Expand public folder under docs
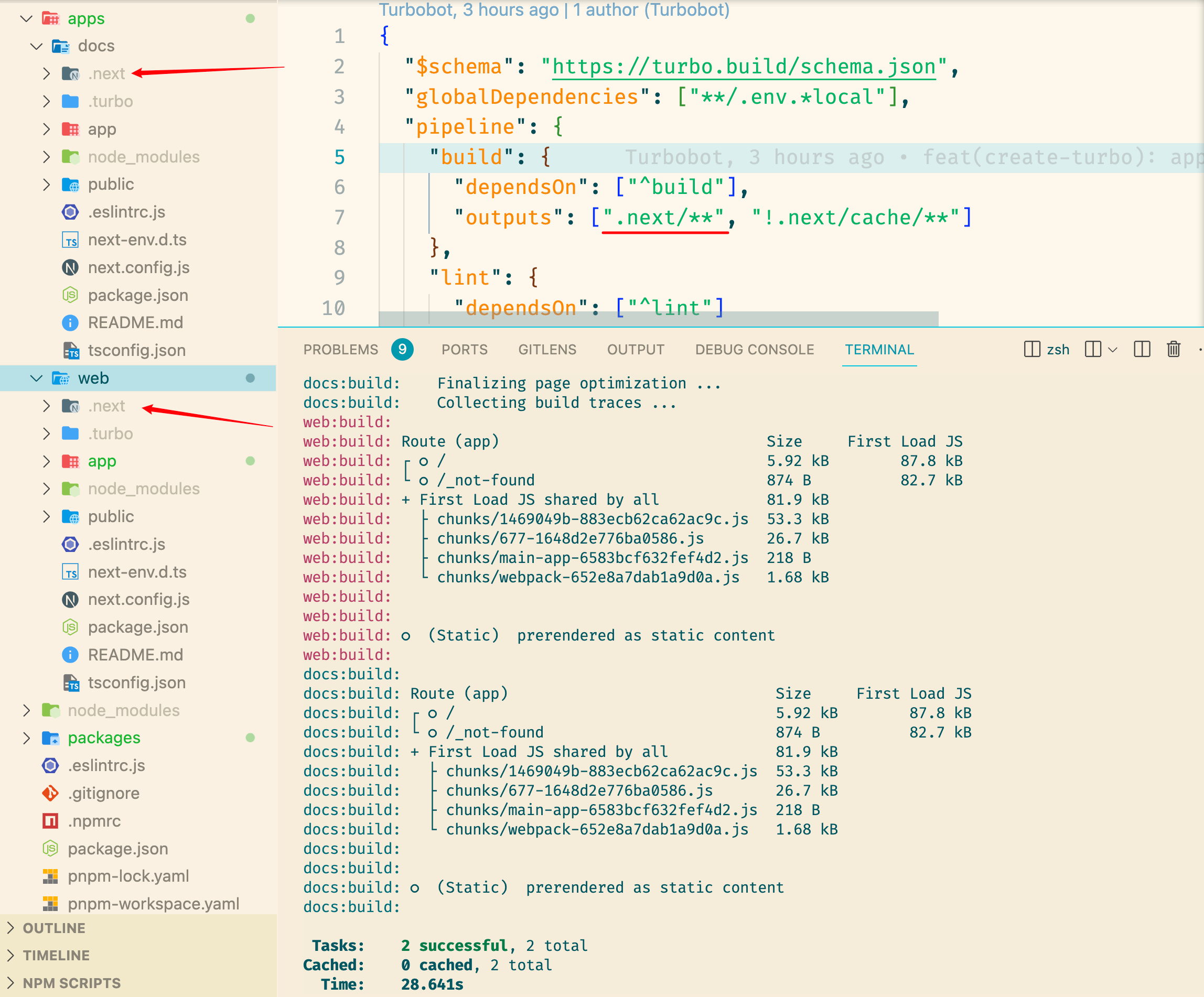Viewport: 1204px width, 997px height. pos(47,185)
